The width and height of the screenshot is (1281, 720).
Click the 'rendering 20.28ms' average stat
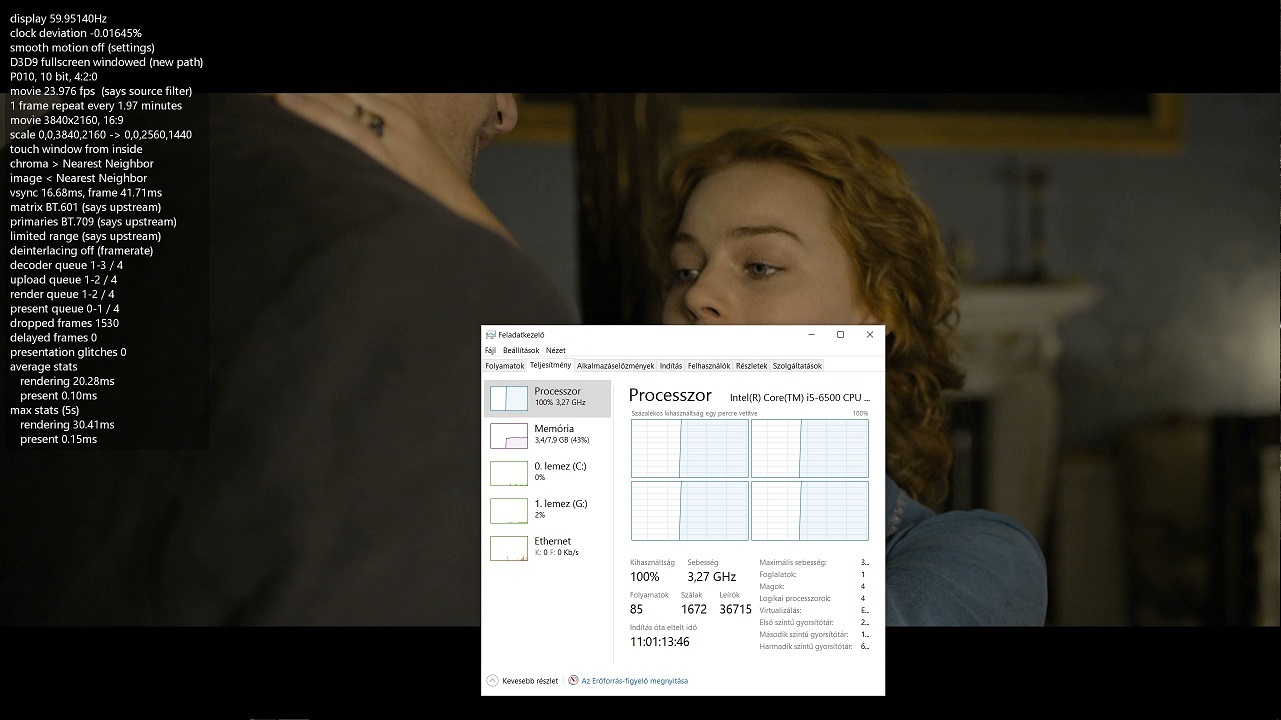pos(67,381)
